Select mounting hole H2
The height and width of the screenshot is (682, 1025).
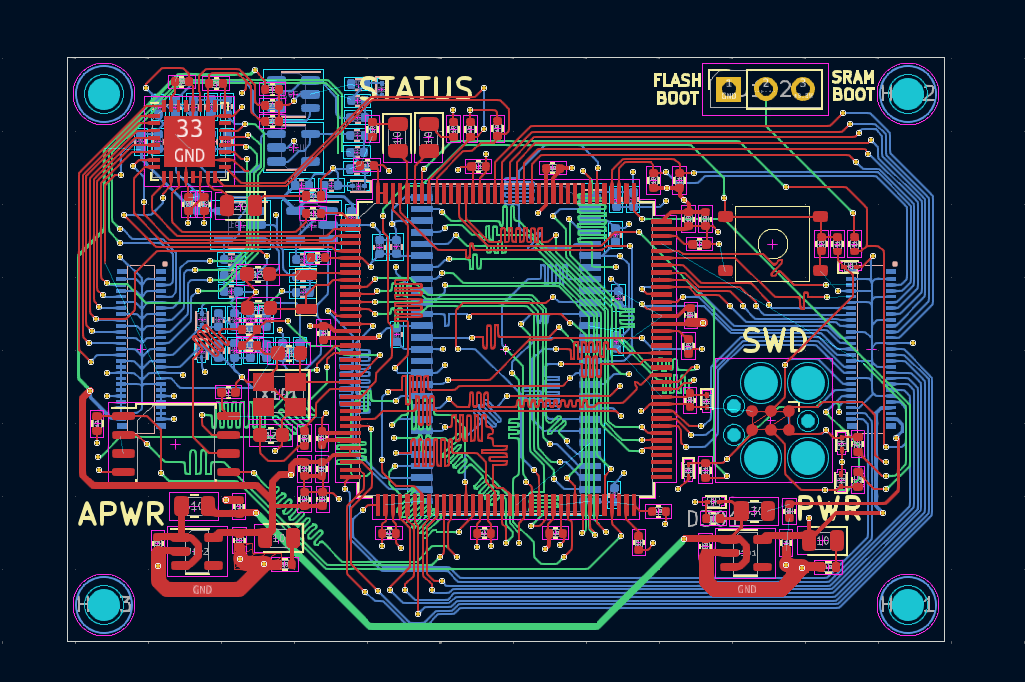907,94
